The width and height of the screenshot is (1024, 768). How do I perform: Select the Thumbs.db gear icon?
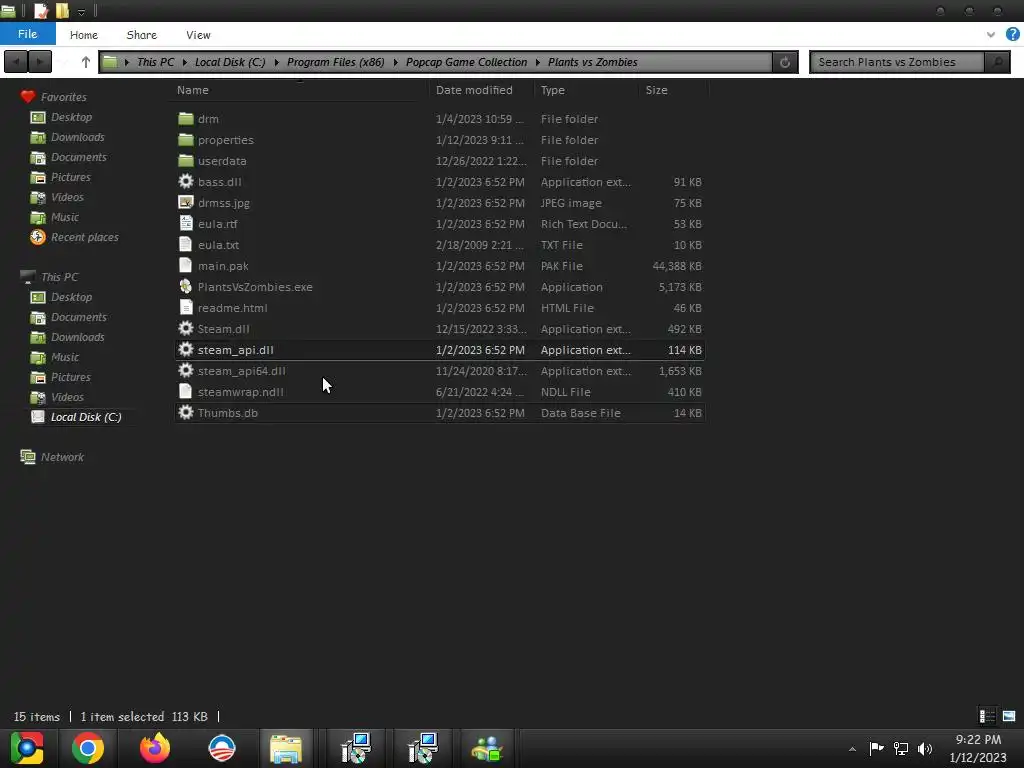186,413
